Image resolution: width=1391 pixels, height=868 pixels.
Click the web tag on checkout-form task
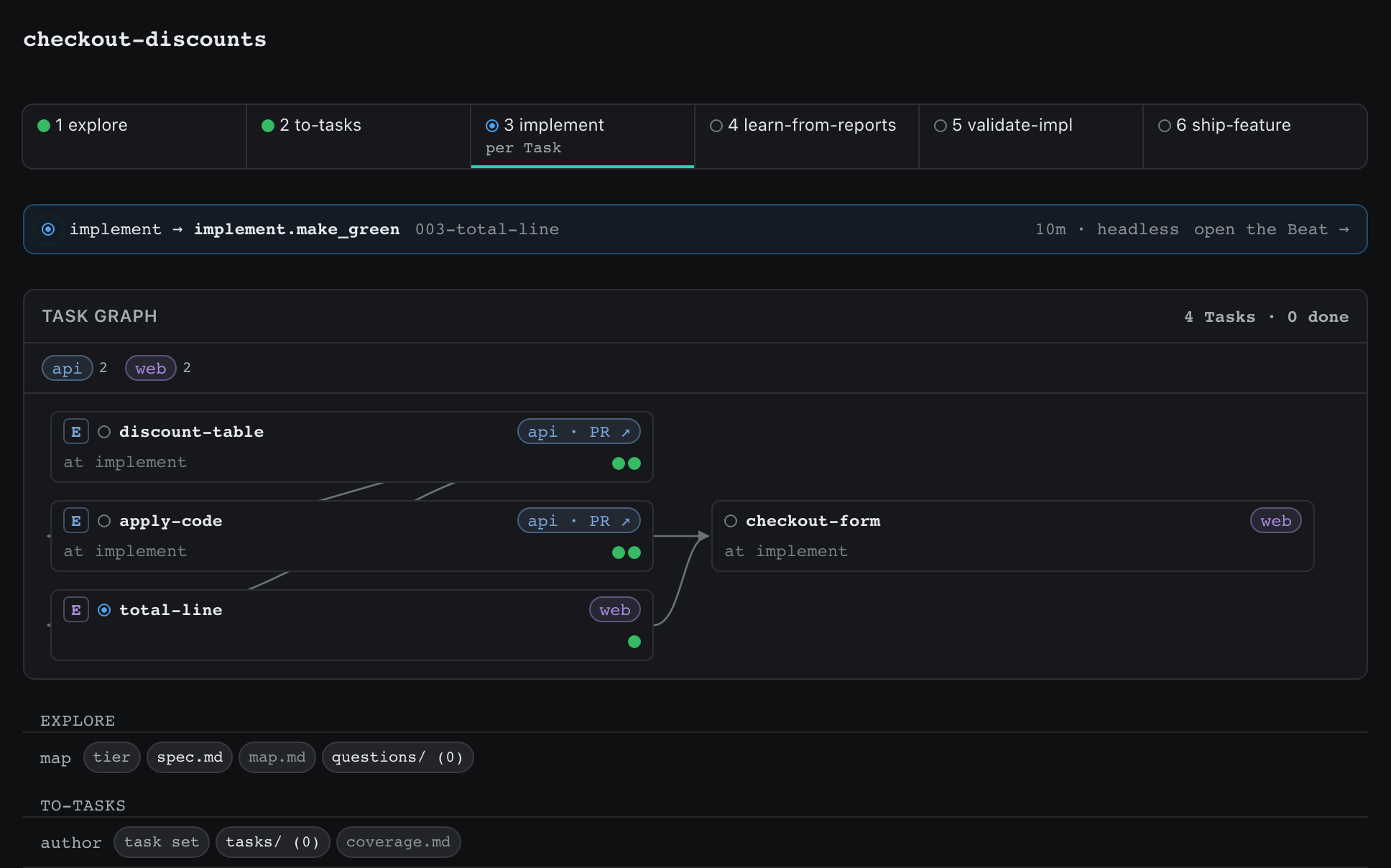(1276, 521)
